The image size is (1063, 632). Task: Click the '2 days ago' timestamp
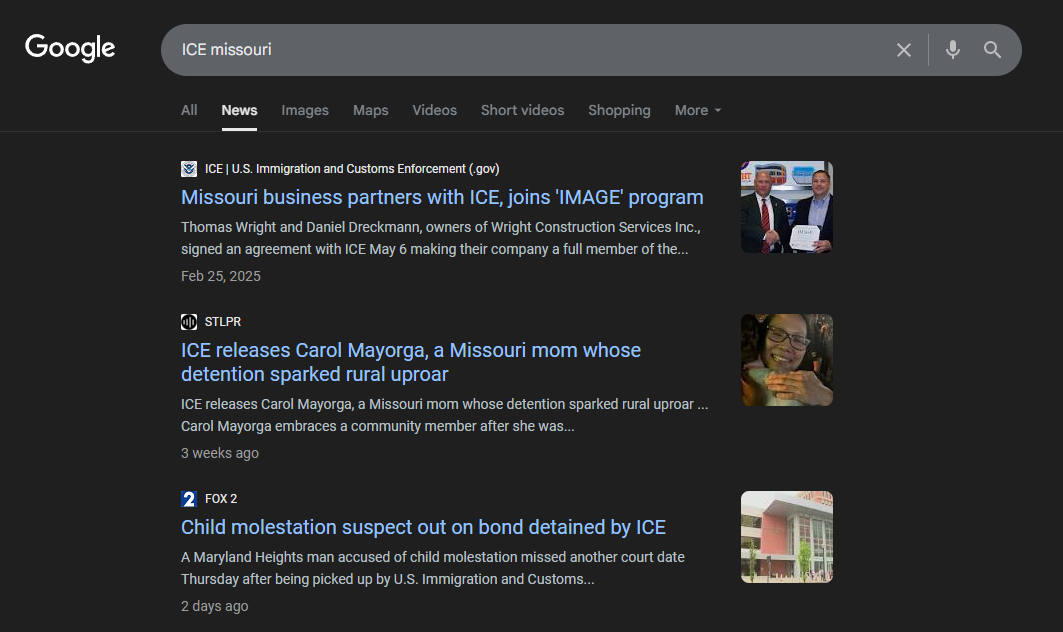[214, 606]
